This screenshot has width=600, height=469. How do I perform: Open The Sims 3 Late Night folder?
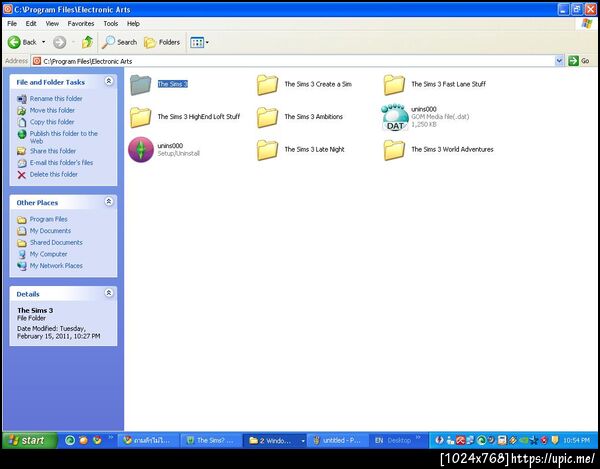click(267, 150)
